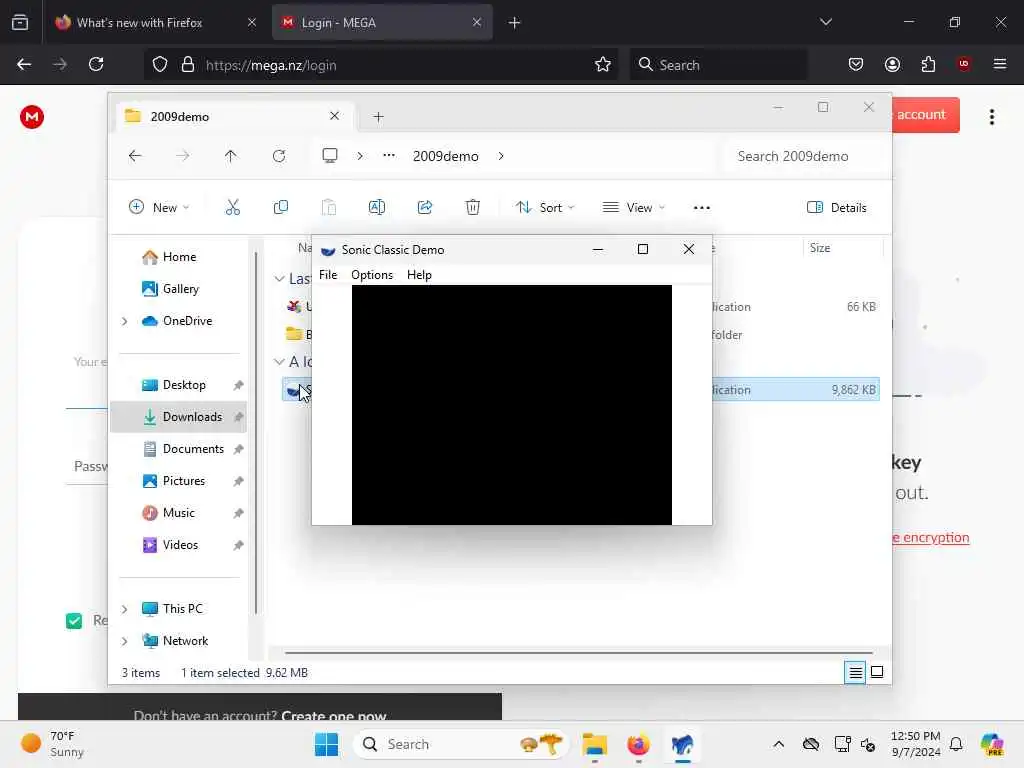Image resolution: width=1024 pixels, height=768 pixels.
Task: Click the Share icon in Explorer toolbar
Action: (x=425, y=208)
